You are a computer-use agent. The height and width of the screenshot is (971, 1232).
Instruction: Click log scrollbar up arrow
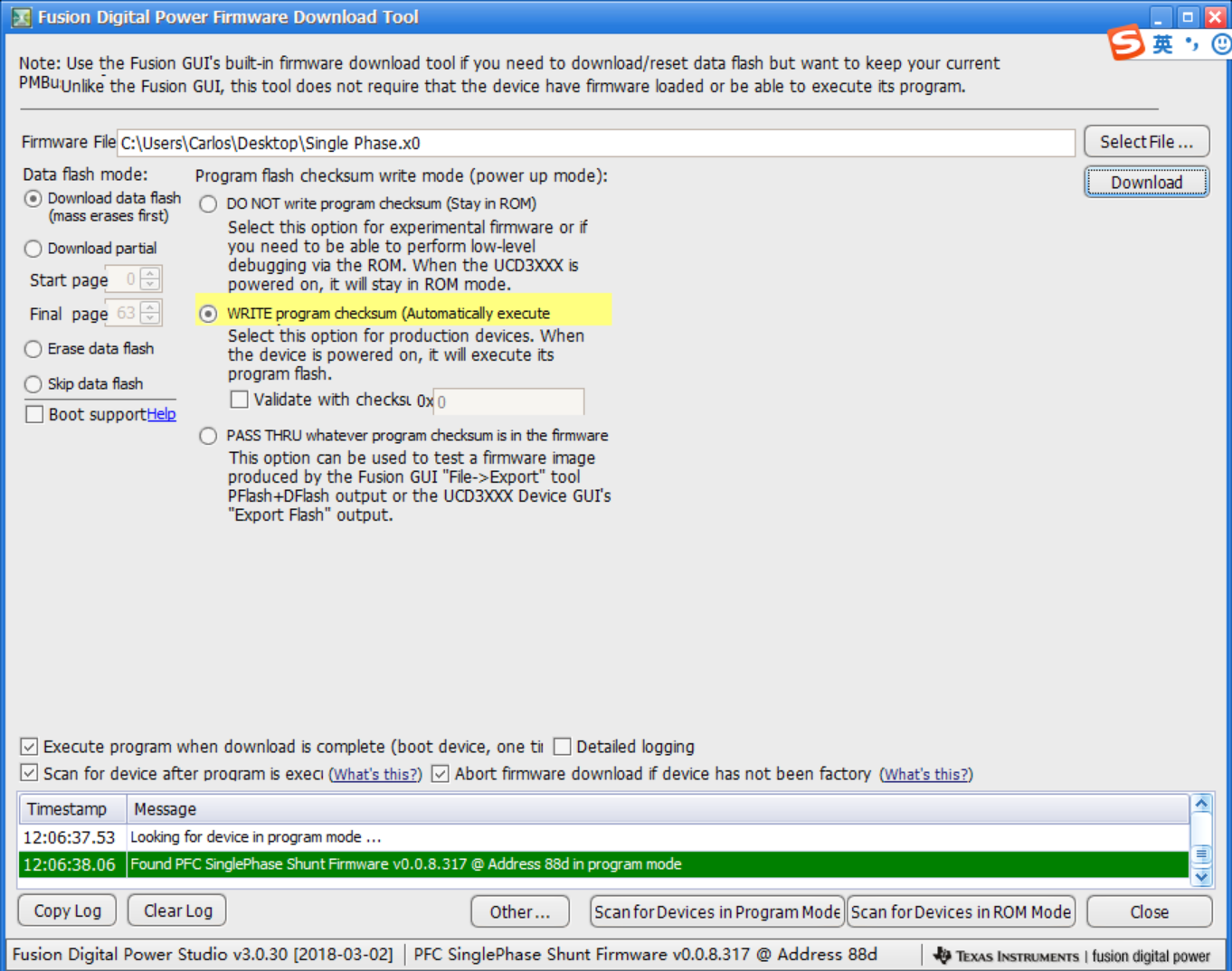1201,804
